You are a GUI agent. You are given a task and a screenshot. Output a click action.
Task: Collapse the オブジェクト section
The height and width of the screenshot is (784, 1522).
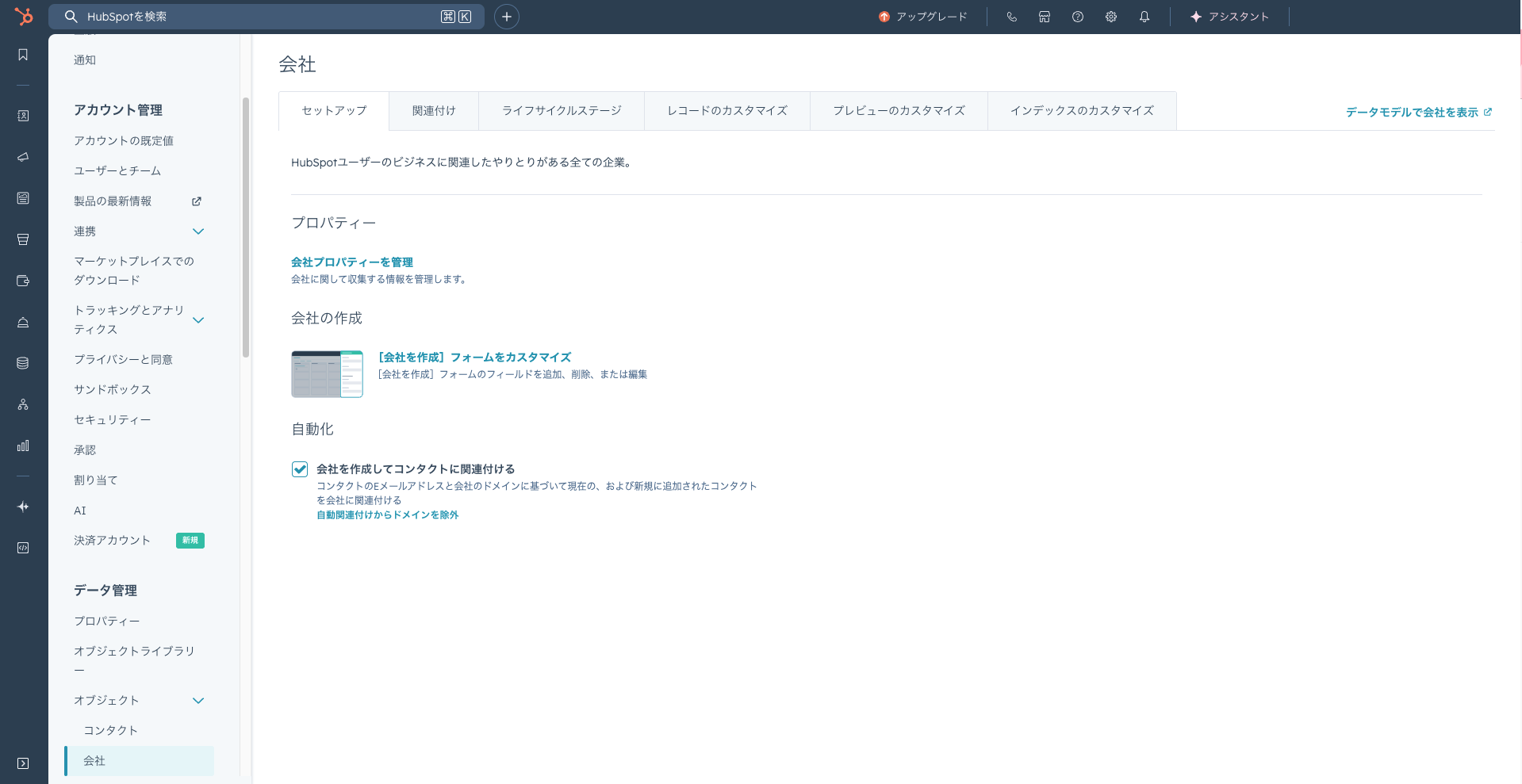coord(198,701)
